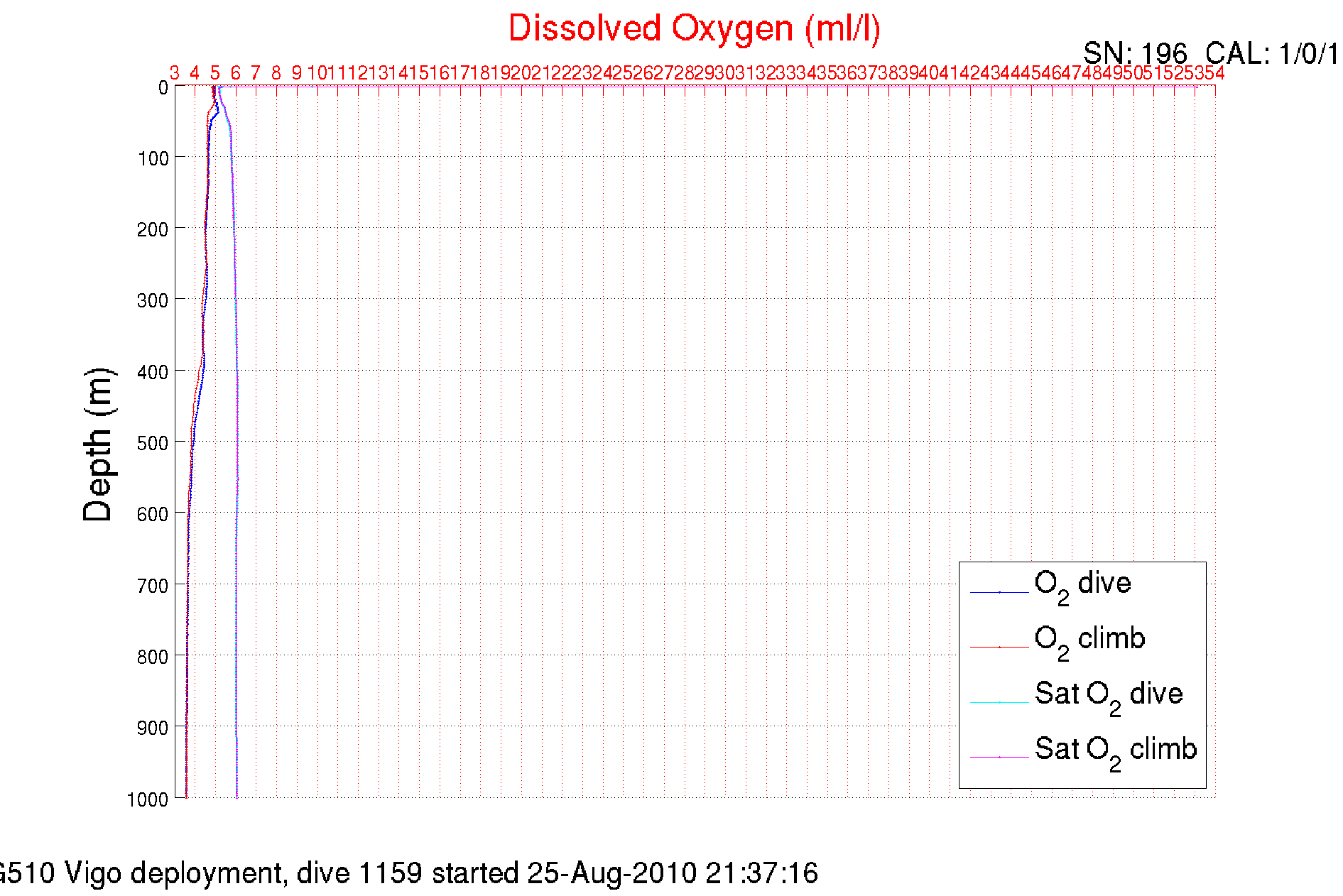The image size is (1343, 896).
Task: Click the SN: 196 CAL text
Action: click(1211, 54)
